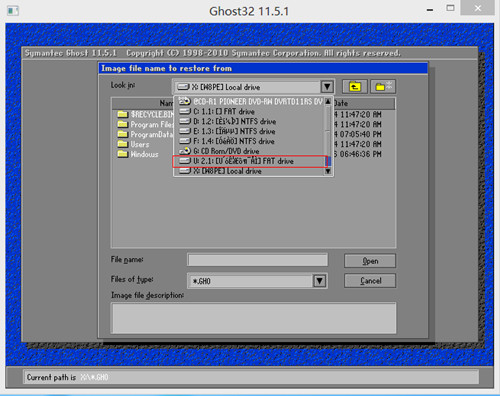Select the Program Files folder
The width and height of the screenshot is (500, 396).
(146, 124)
